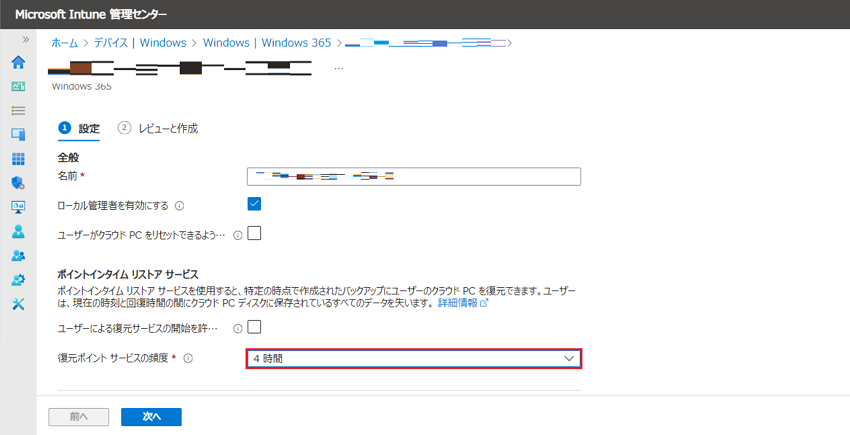Select the レビューと作成 step tab
The image size is (850, 435).
point(158,129)
